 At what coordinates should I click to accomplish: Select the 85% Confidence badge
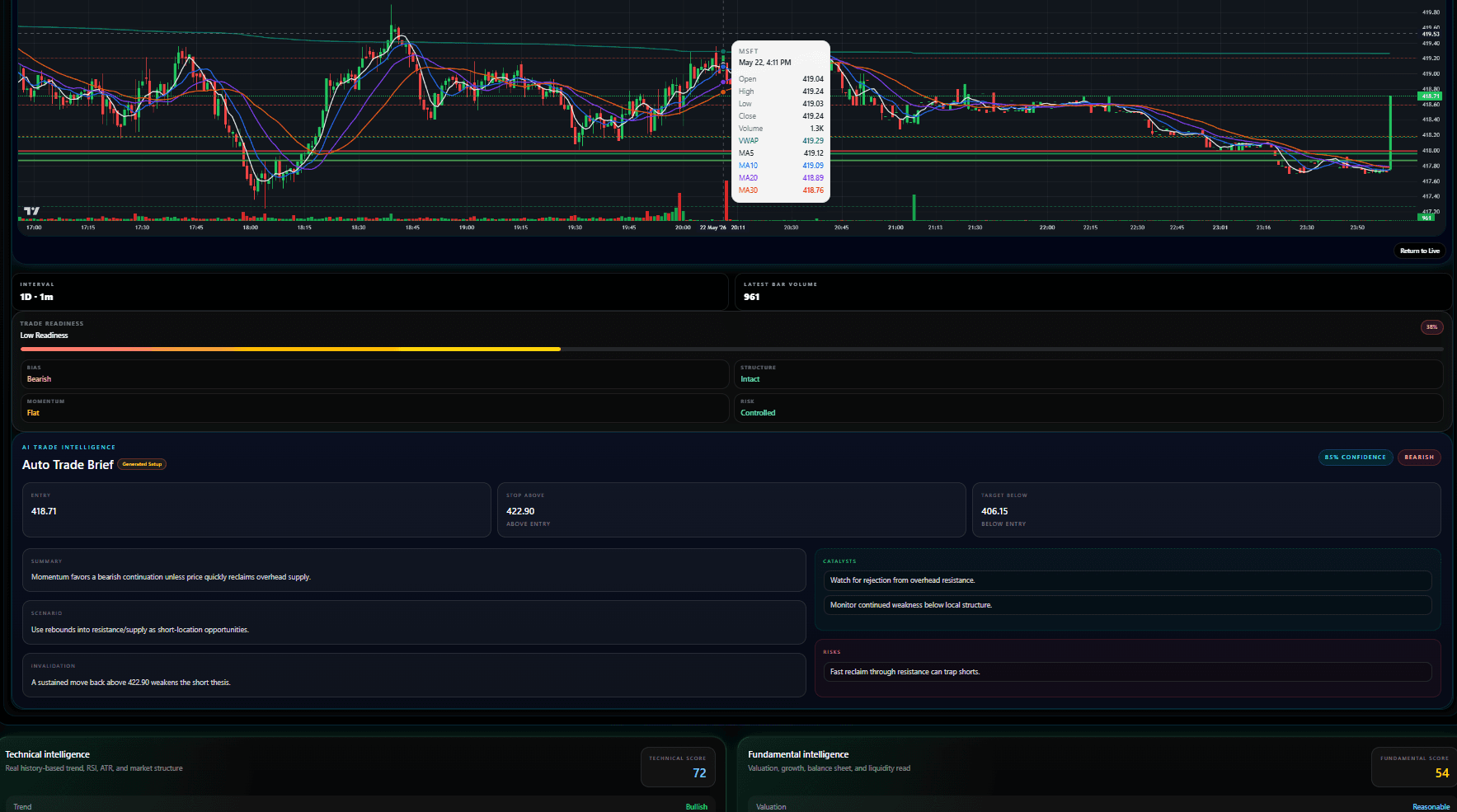[x=1355, y=457]
